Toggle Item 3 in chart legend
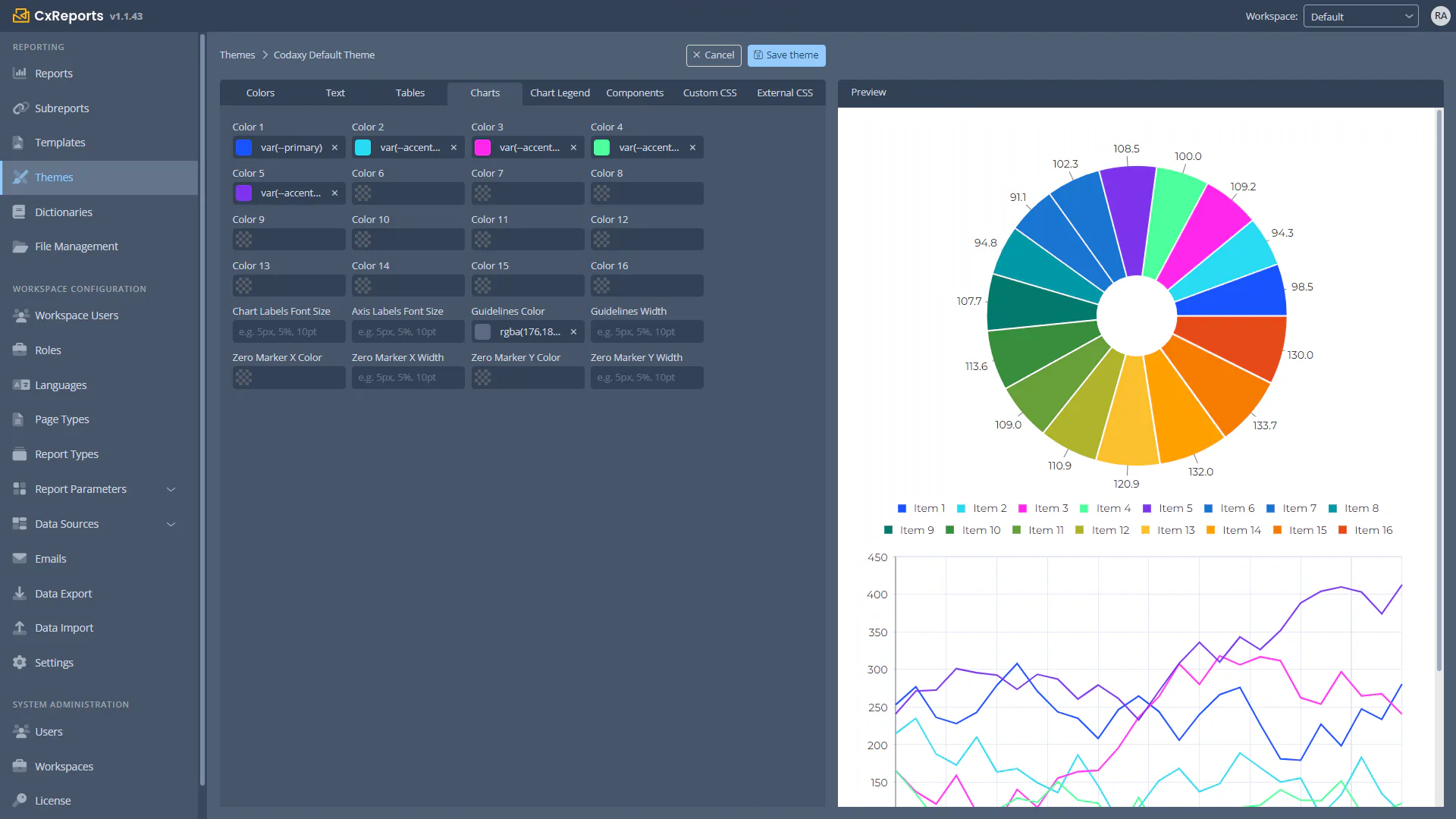This screenshot has height=819, width=1456. pos(1043,509)
